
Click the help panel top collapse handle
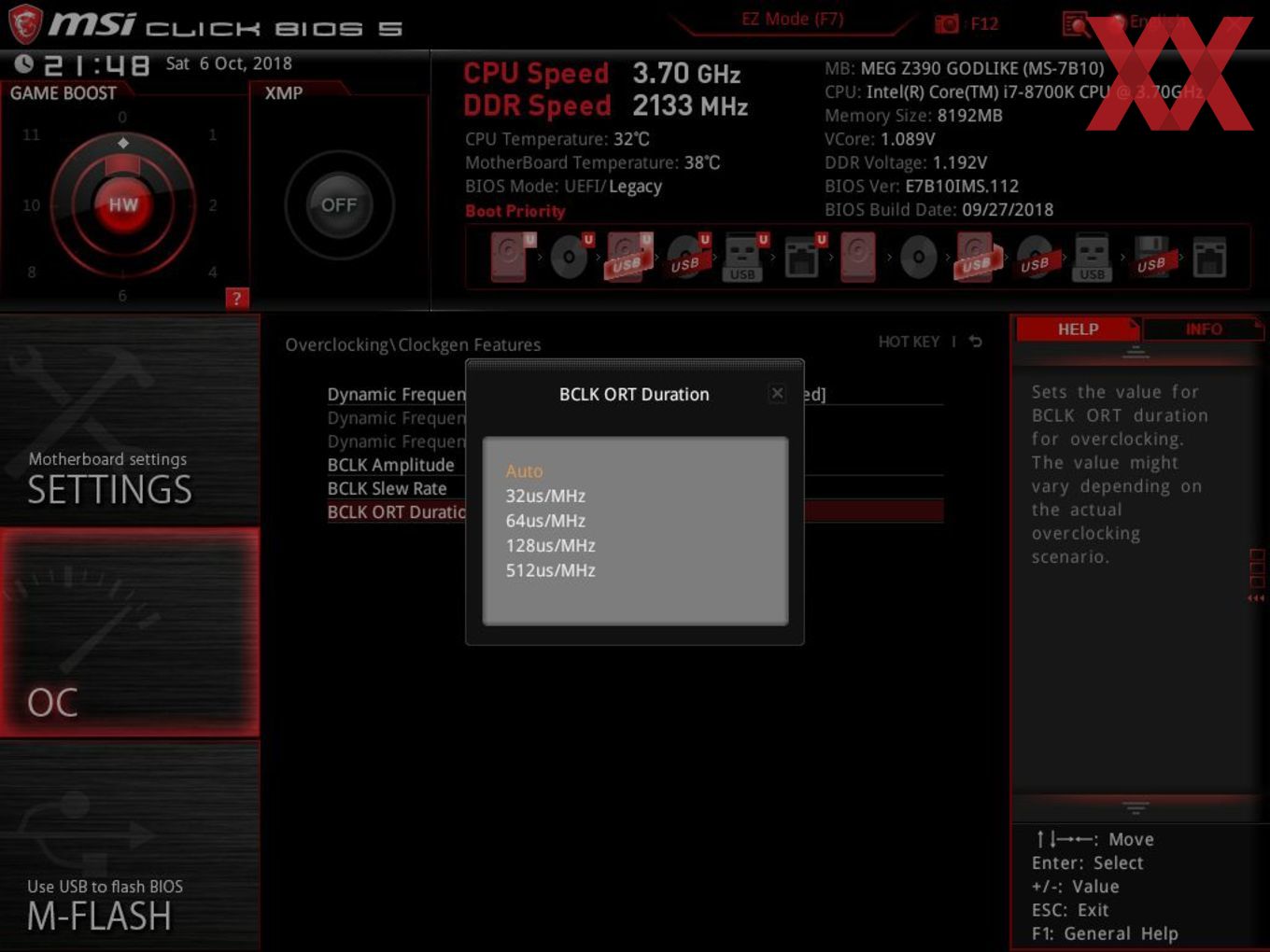[x=1136, y=353]
